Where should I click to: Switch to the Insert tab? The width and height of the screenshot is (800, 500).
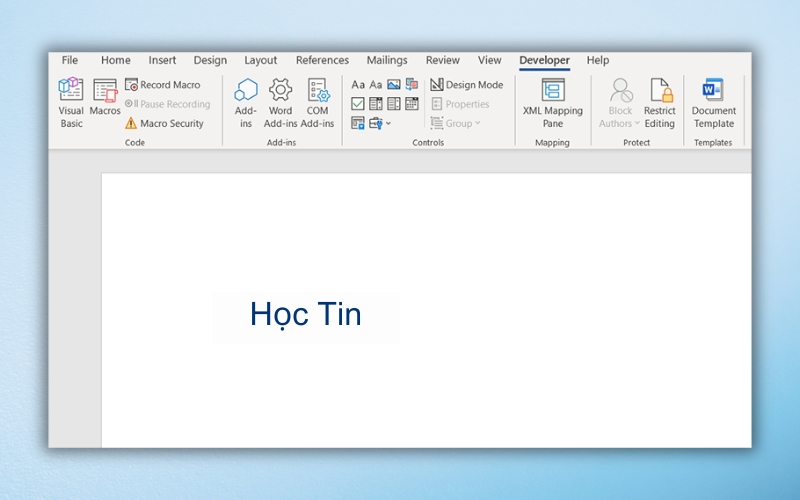[162, 60]
